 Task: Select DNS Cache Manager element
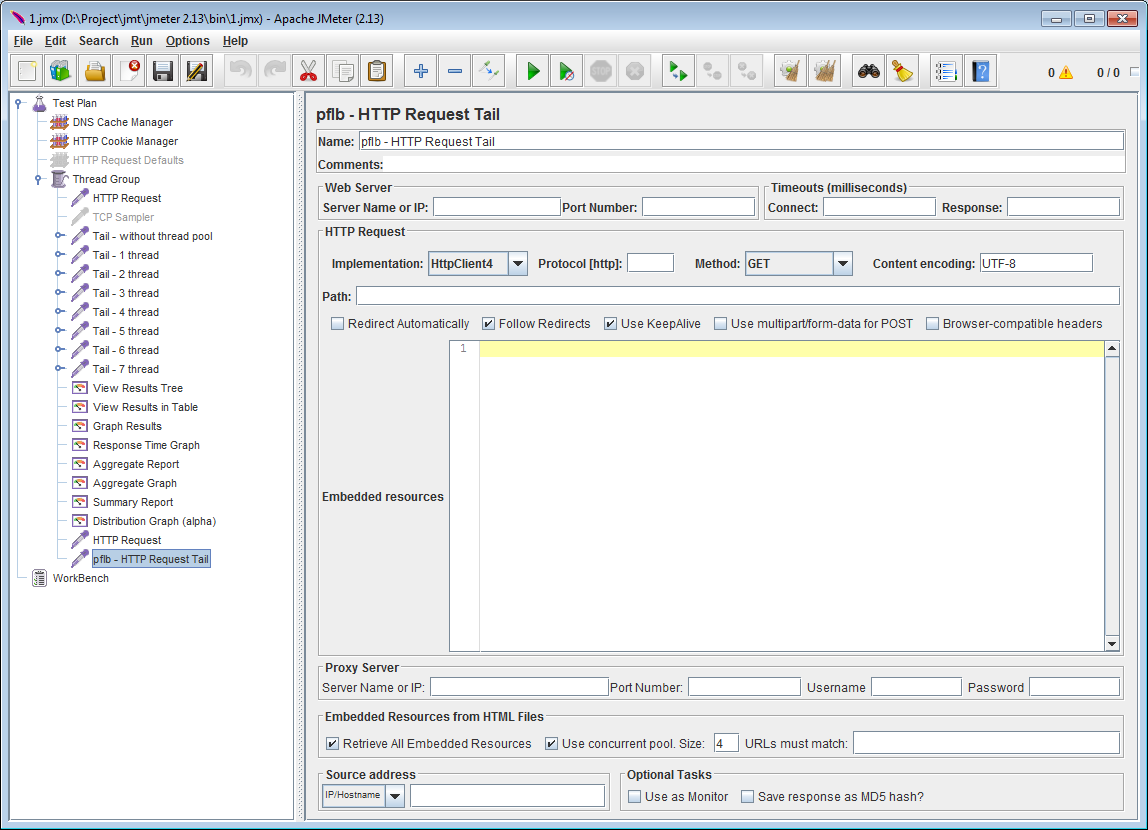point(122,122)
